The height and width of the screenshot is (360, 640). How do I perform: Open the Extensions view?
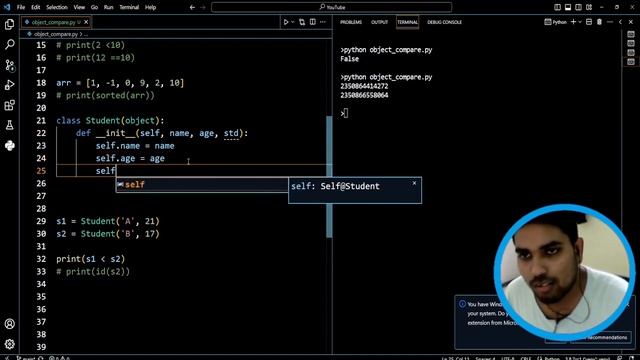coord(9,105)
